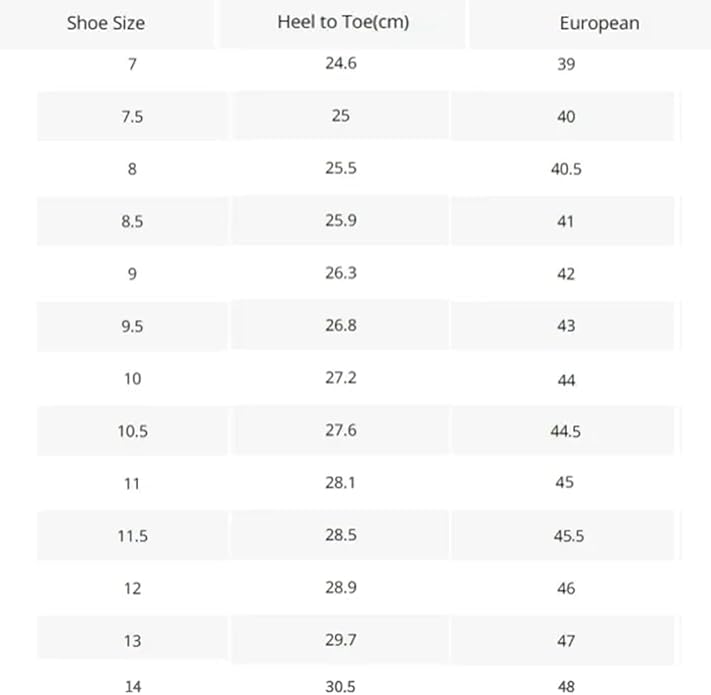Select shoe size 10.5 cell
The width and height of the screenshot is (711, 695).
pos(132,431)
